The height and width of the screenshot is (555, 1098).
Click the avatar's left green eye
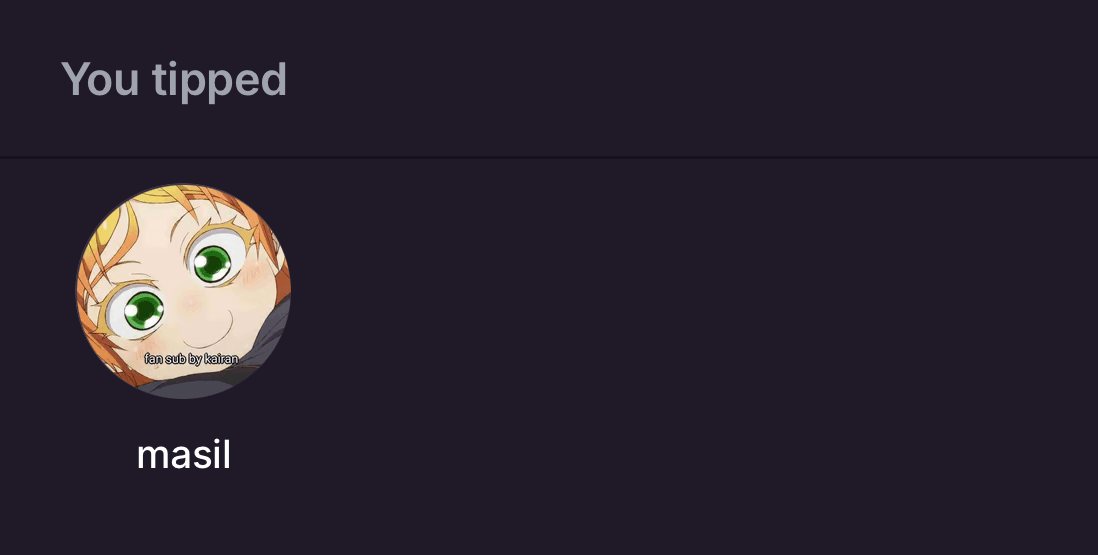point(142,309)
